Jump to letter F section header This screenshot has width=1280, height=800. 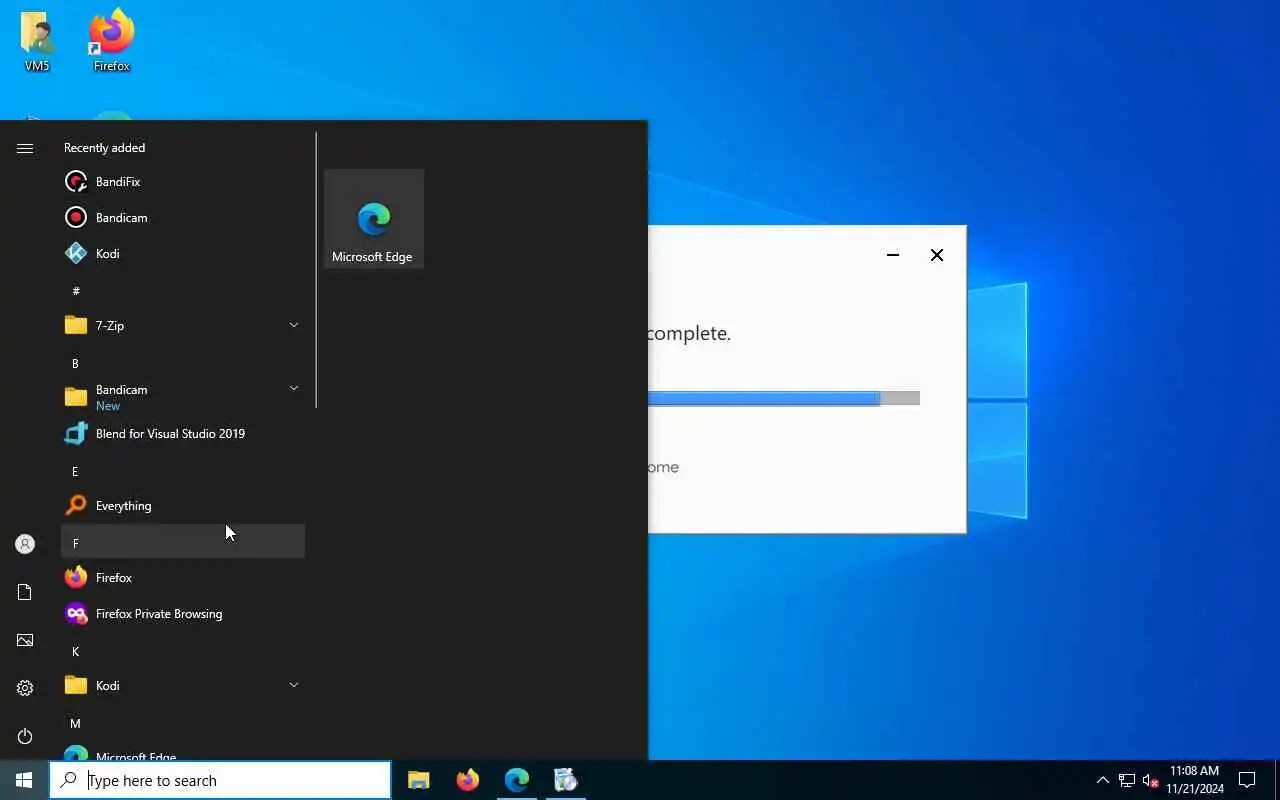[183, 542]
